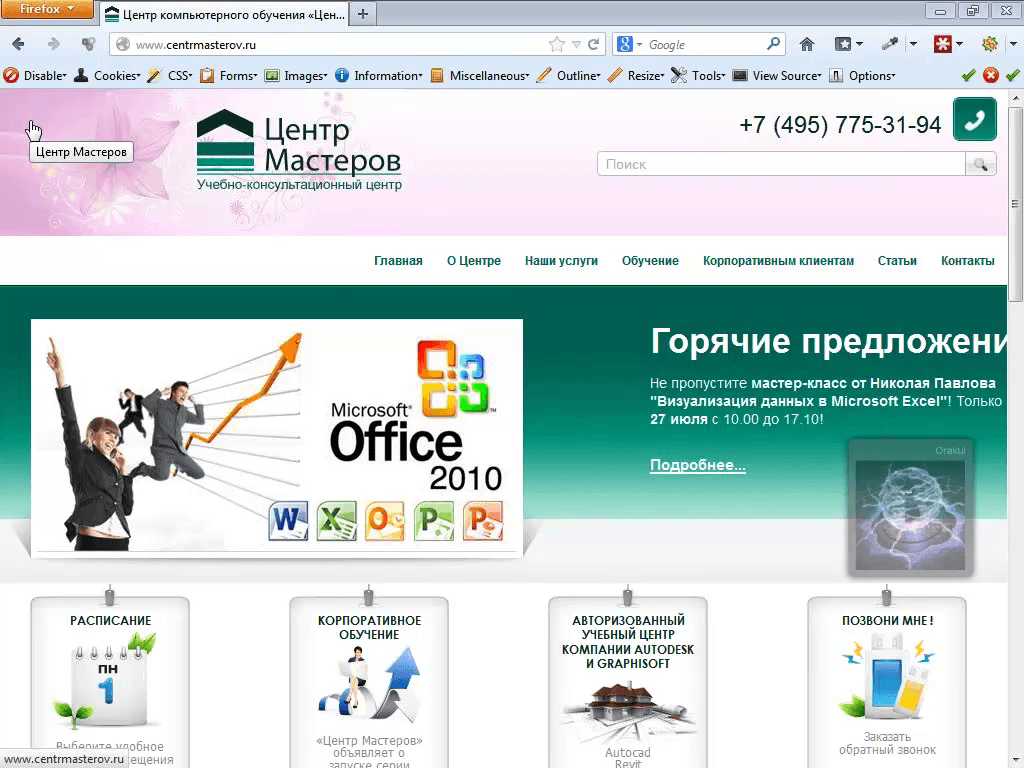Screen dimensions: 1024x768
Task: Open the Outline dropdown menu
Action: pos(569,76)
